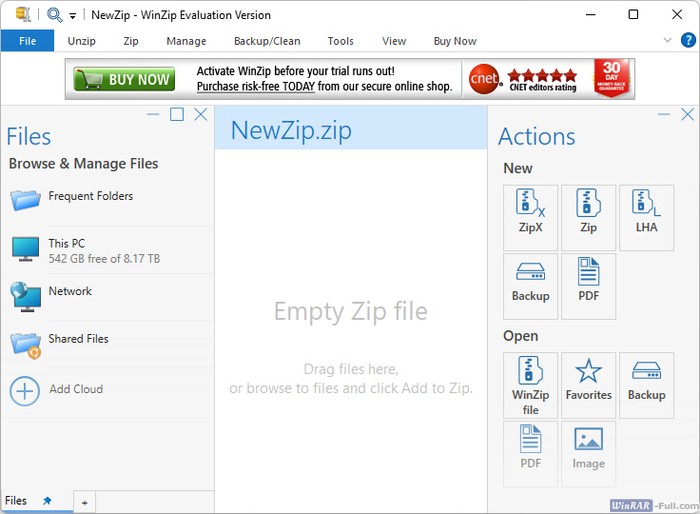The width and height of the screenshot is (700, 514).
Task: Open the Backup icon under Open section
Action: (646, 384)
